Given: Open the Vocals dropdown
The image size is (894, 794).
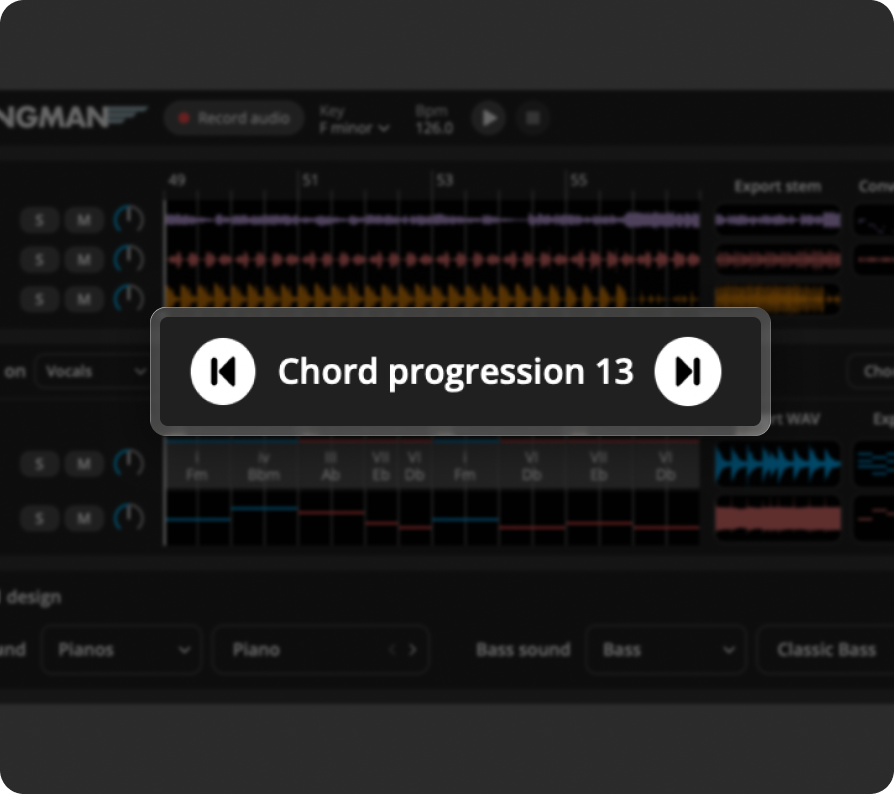Looking at the screenshot, I should pyautogui.click(x=91, y=371).
